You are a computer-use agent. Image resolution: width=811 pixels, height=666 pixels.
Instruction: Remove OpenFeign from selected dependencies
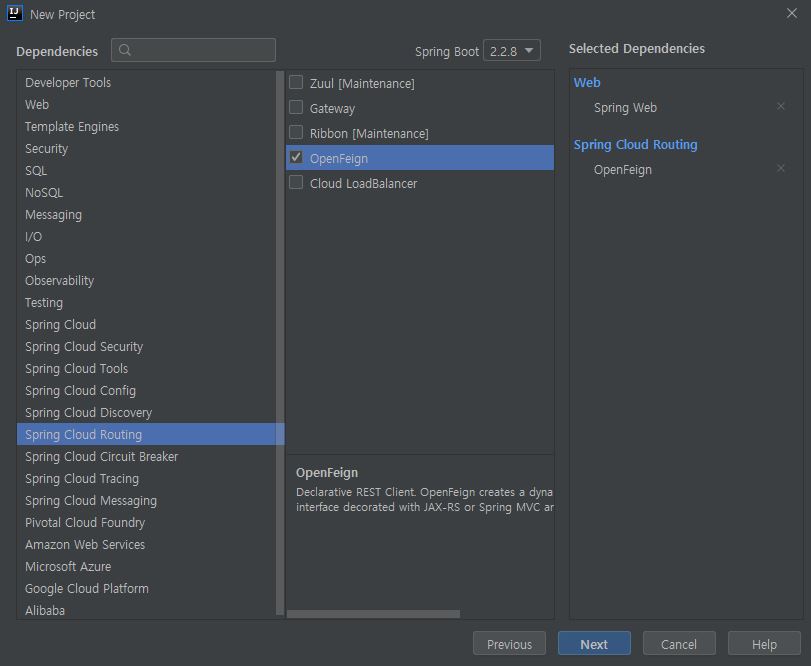point(780,169)
